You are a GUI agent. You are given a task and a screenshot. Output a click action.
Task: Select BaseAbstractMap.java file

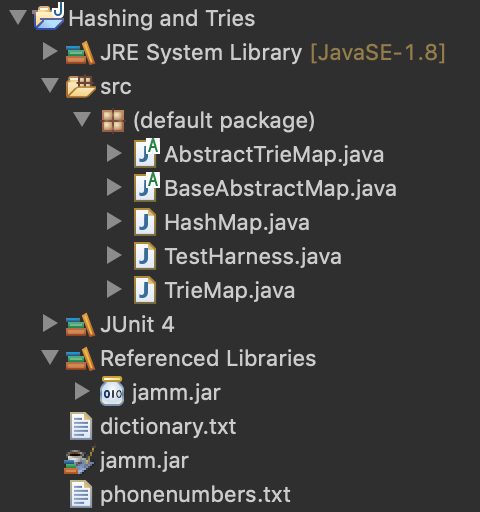[x=280, y=189]
